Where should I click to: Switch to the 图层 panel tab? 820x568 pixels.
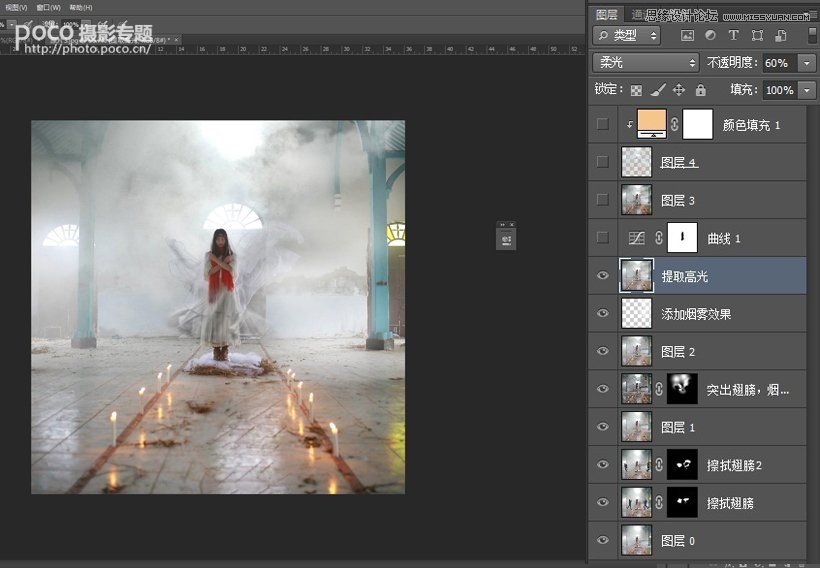coord(607,15)
